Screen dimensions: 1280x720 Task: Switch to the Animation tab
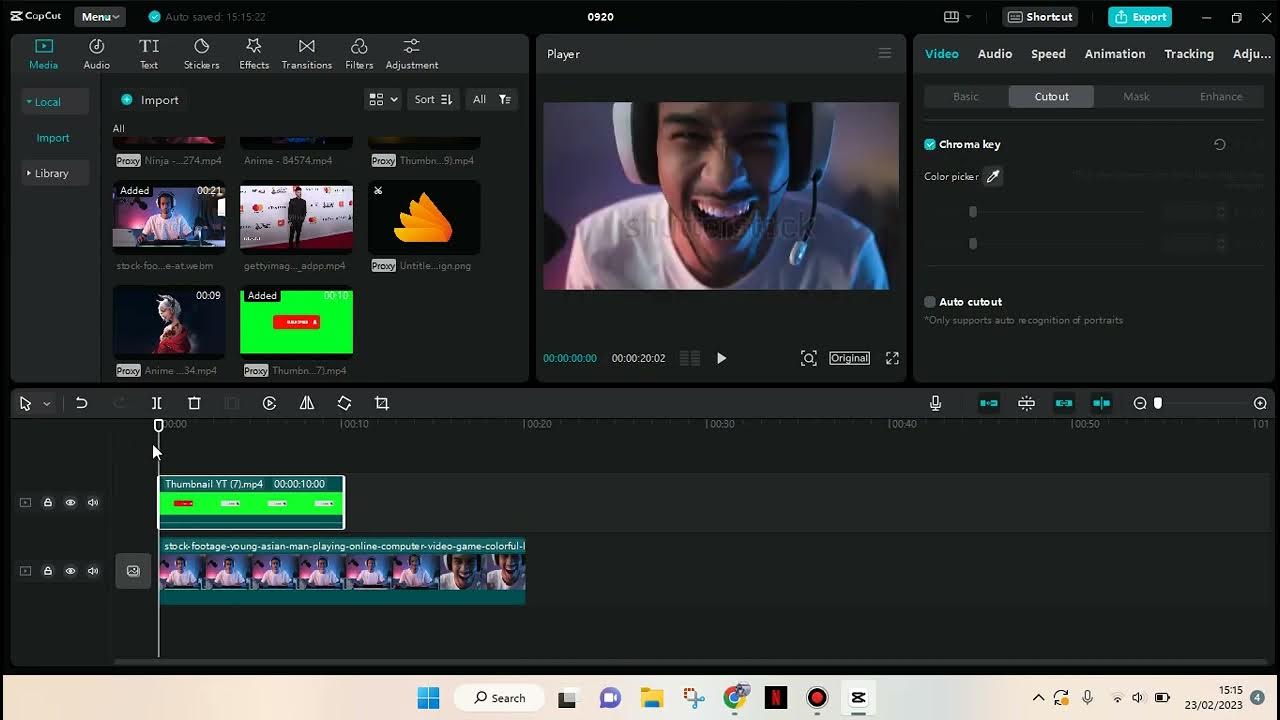tap(1115, 54)
